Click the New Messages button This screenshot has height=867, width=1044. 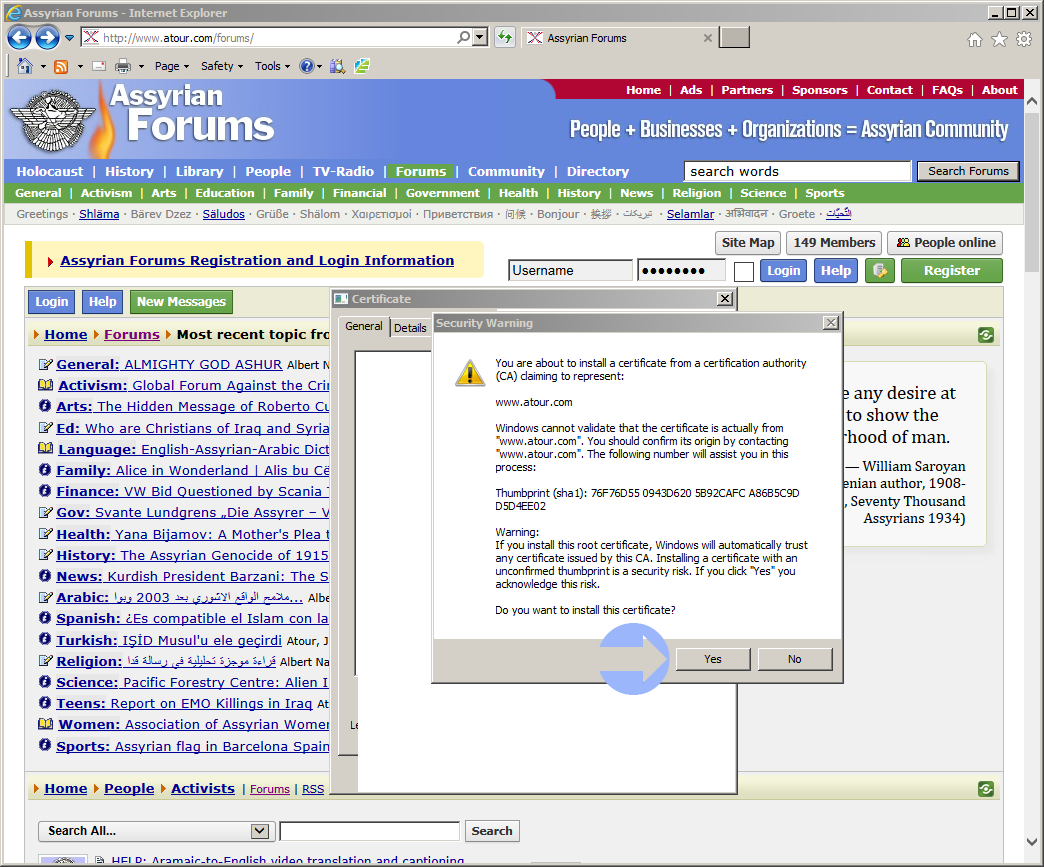coord(181,302)
